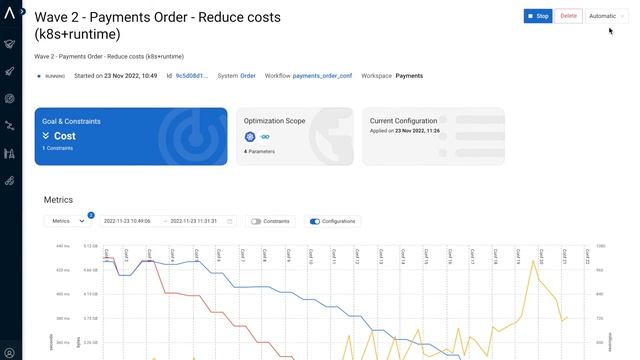The image size is (640, 360).
Task: Edit the end datetime 2022-11-23 11:31:31 field
Action: click(x=193, y=221)
